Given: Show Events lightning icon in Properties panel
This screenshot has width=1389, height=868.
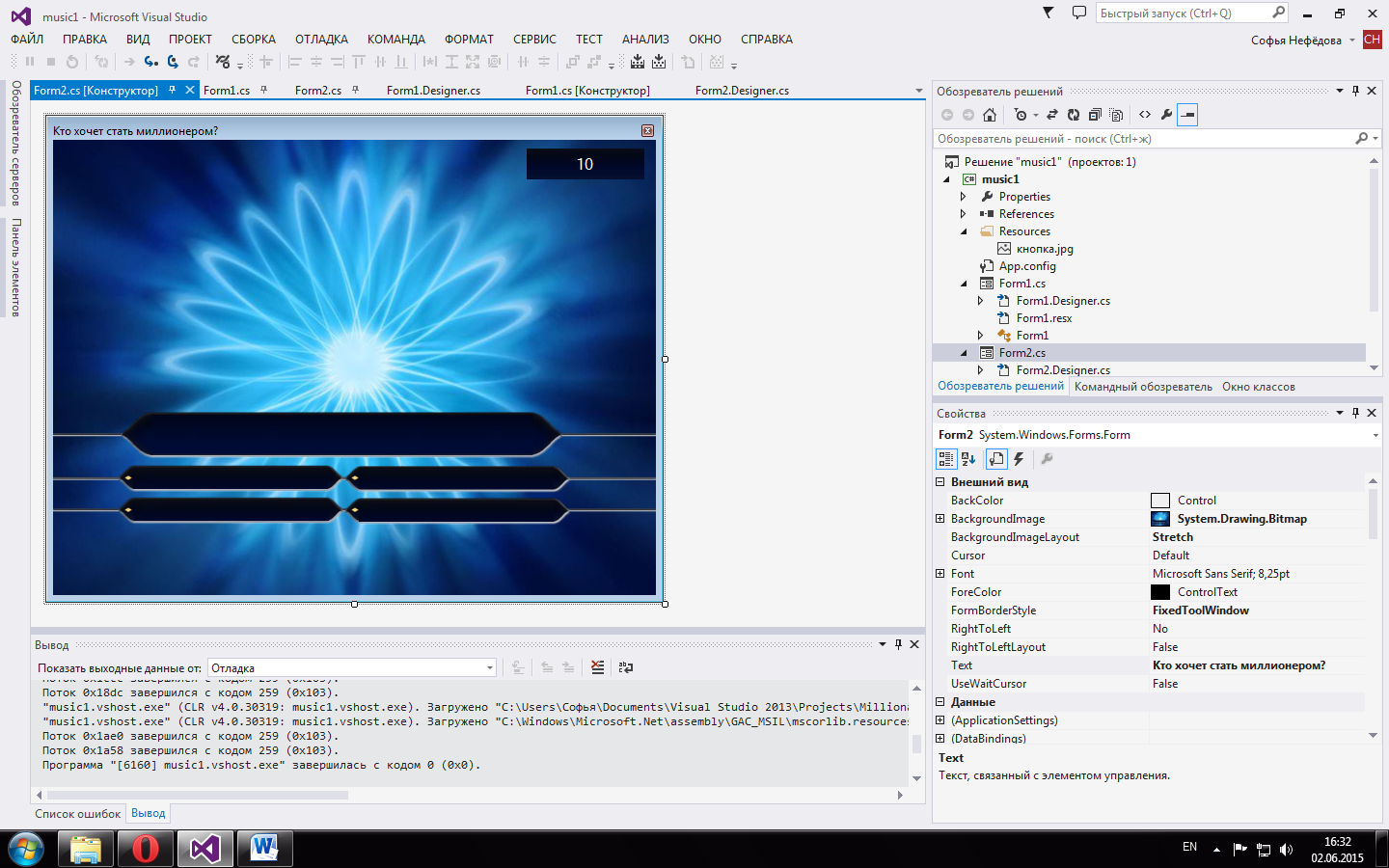Looking at the screenshot, I should (x=1019, y=459).
